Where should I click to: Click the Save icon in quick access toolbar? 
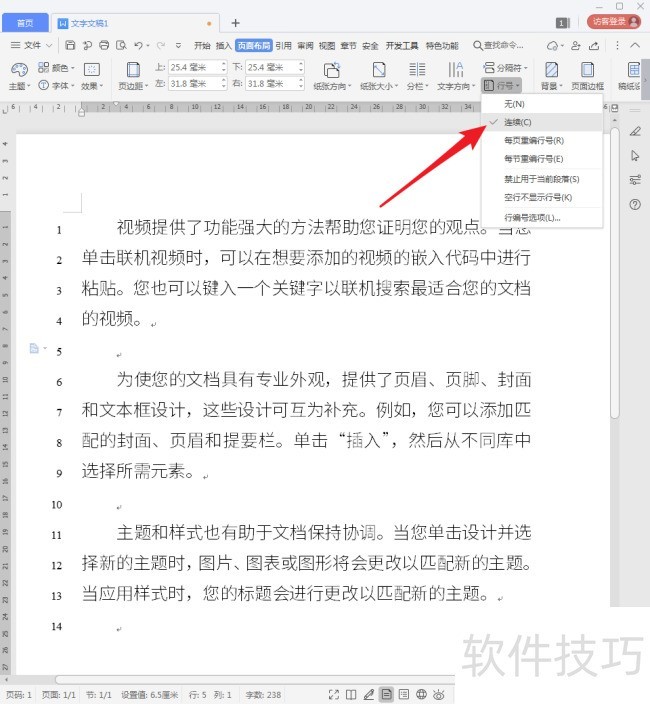(x=70, y=45)
